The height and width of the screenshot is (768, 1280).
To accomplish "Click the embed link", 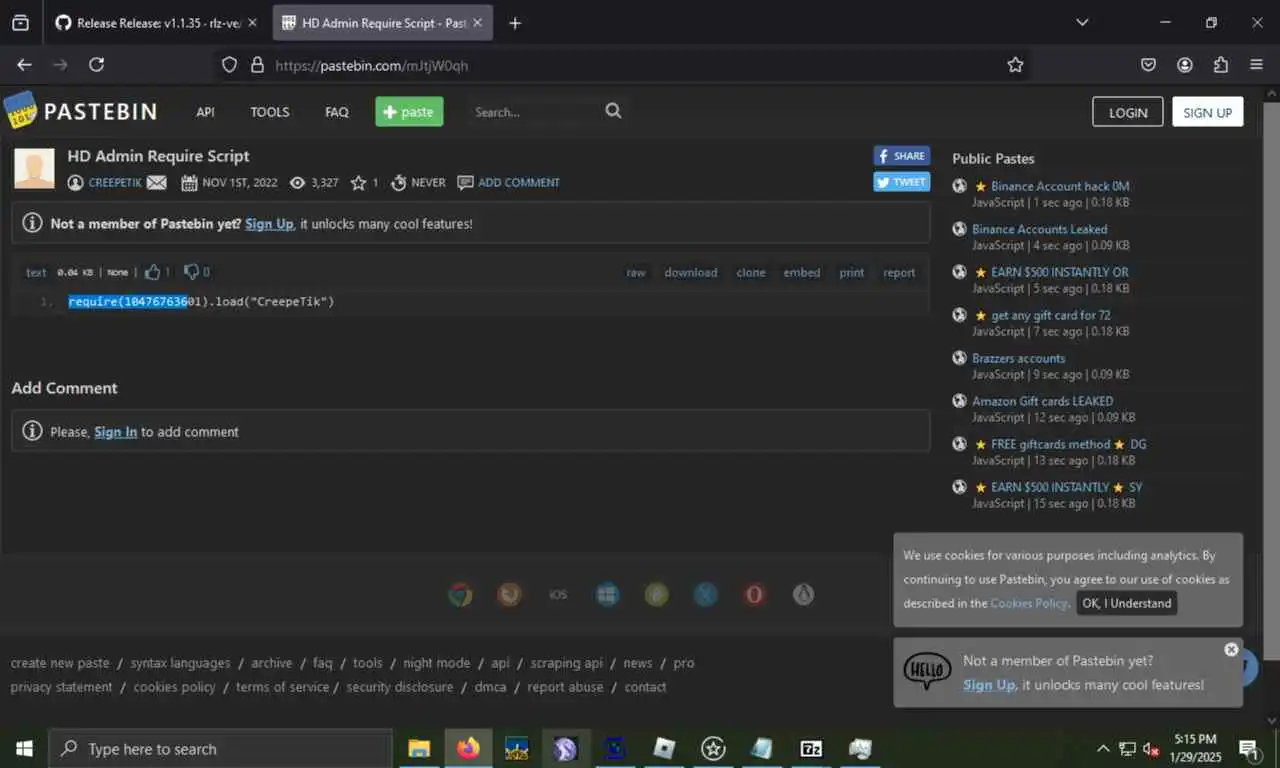I will click(801, 272).
